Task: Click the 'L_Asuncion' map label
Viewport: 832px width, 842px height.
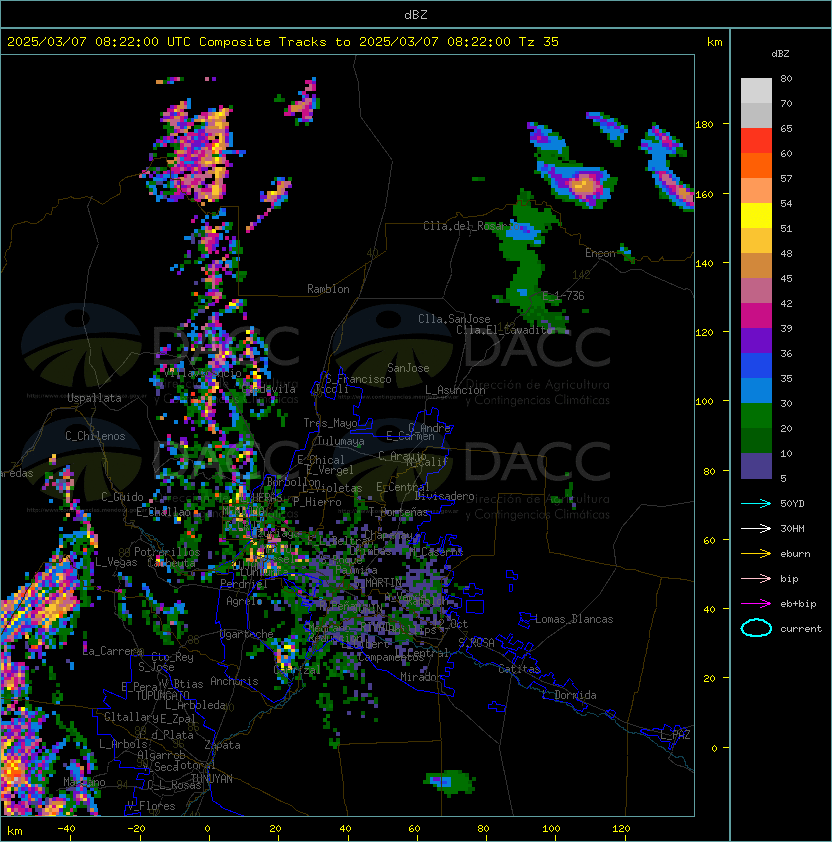Action: click(455, 390)
